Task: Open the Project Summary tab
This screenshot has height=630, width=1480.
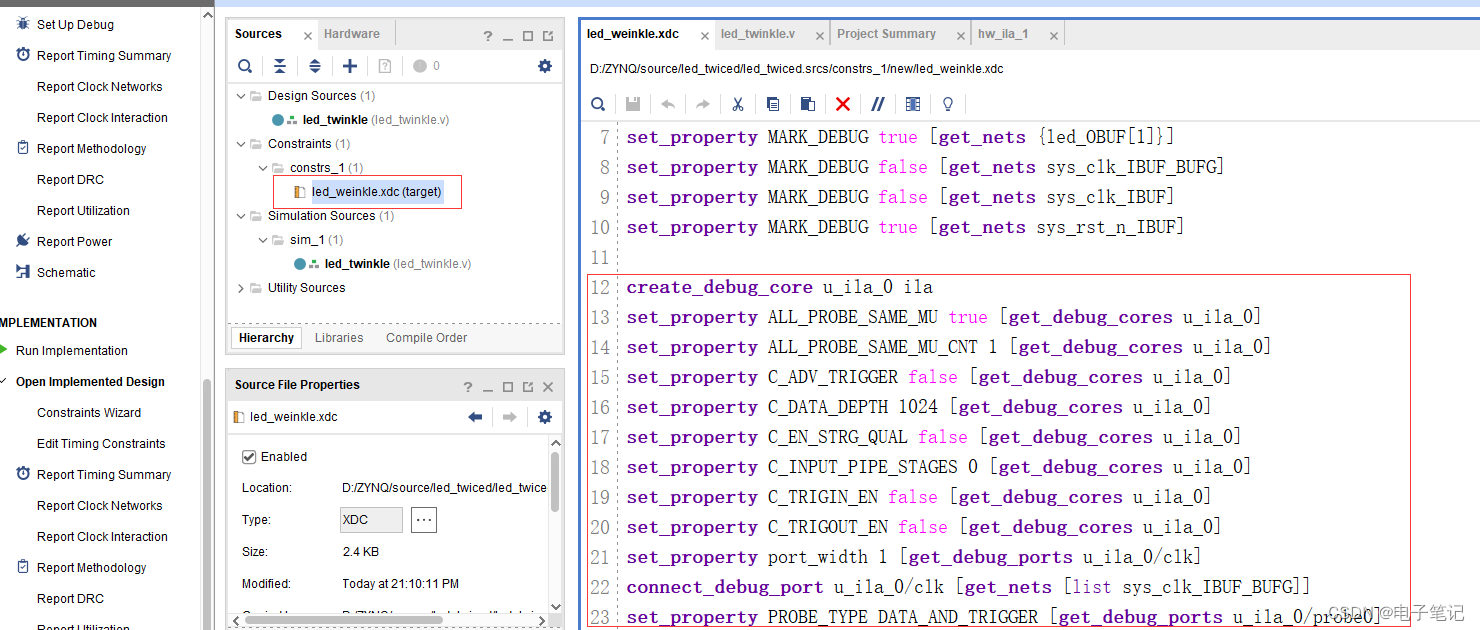Action: point(886,34)
